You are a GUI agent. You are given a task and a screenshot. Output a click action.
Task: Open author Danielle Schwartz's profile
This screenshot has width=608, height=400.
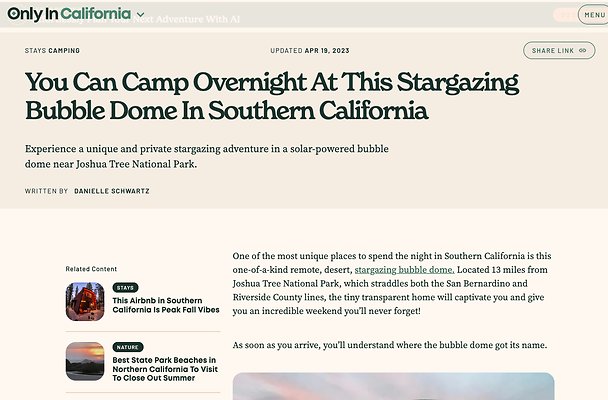(112, 191)
